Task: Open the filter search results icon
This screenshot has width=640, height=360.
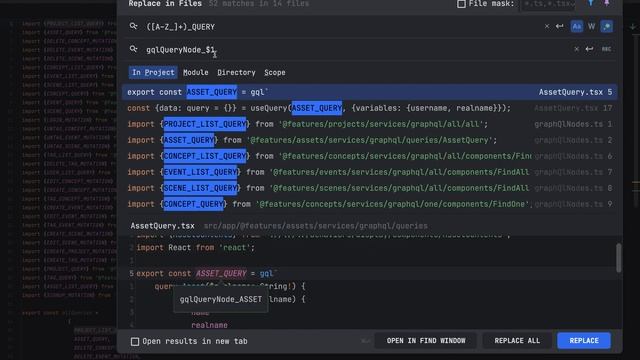Action: click(591, 3)
